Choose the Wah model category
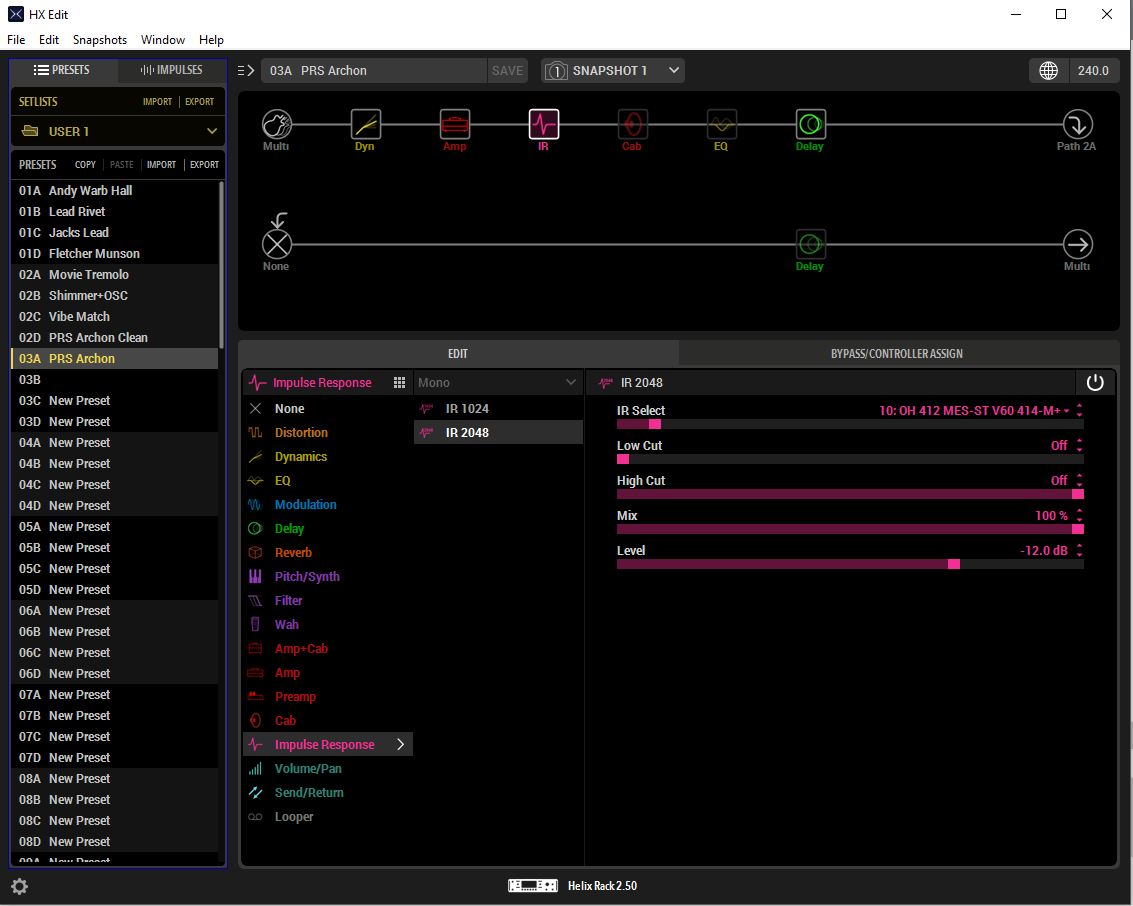 286,624
